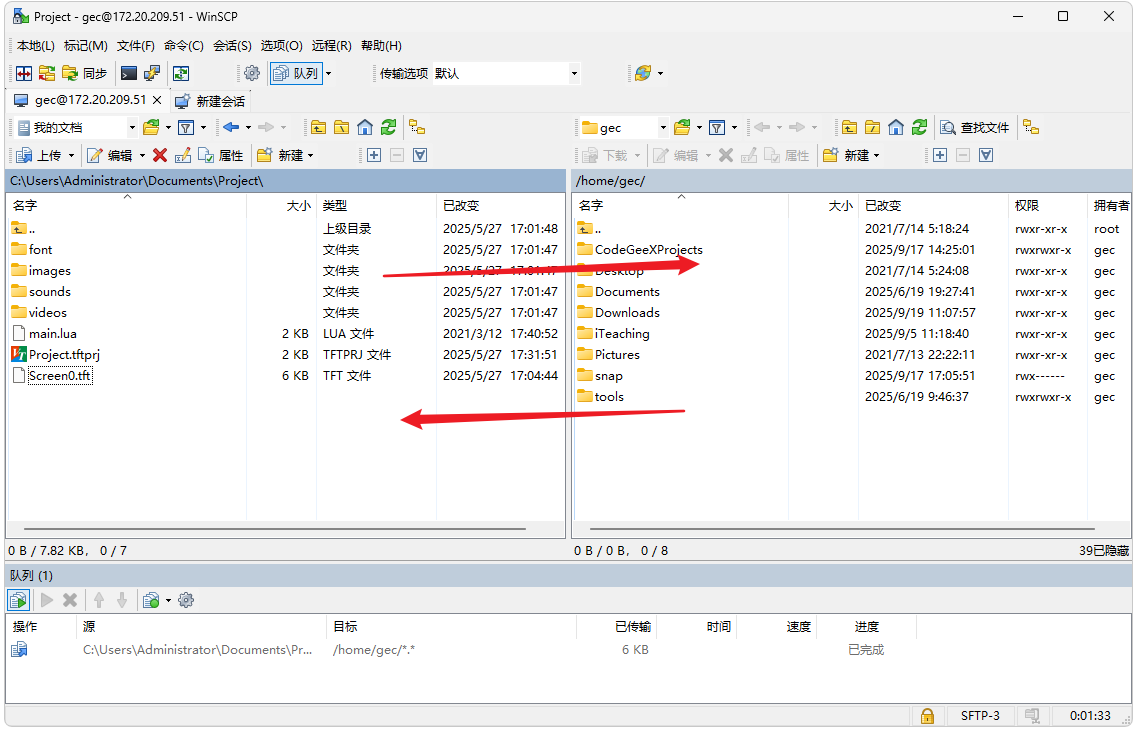Click the 查找文件 find files button
1137x731 pixels.
pos(975,127)
